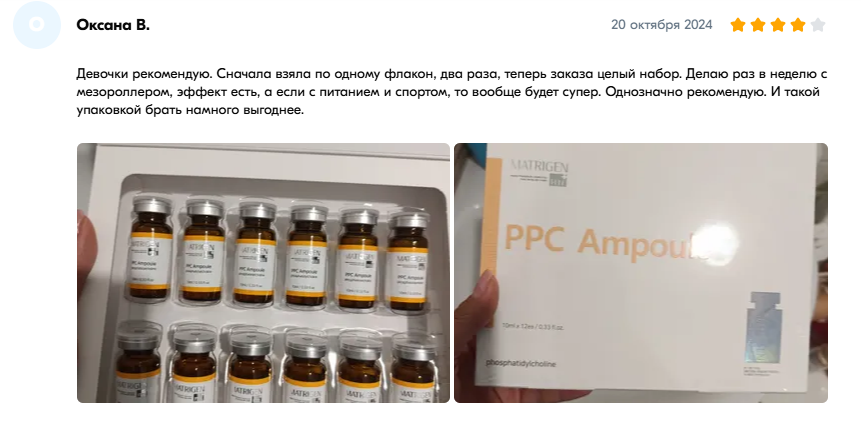Image resolution: width=861 pixels, height=429 pixels.
Task: Select the second orange rating star
Action: pyautogui.click(x=758, y=25)
